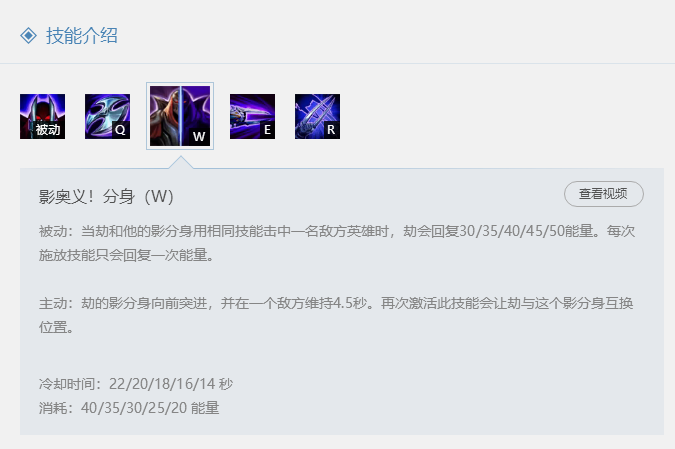Viewport: 675px width, 449px height.
Task: Click the 被动 passive description paragraph
Action: point(337,243)
